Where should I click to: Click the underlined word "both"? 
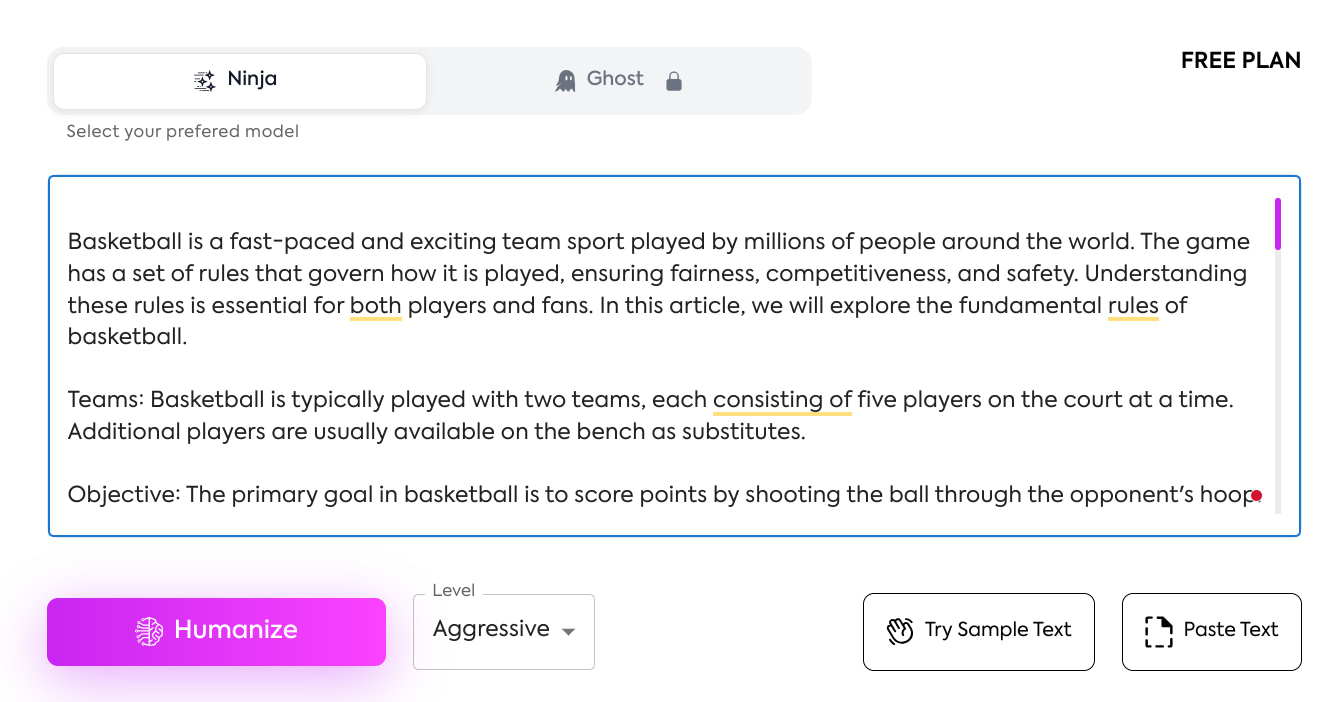(x=376, y=306)
